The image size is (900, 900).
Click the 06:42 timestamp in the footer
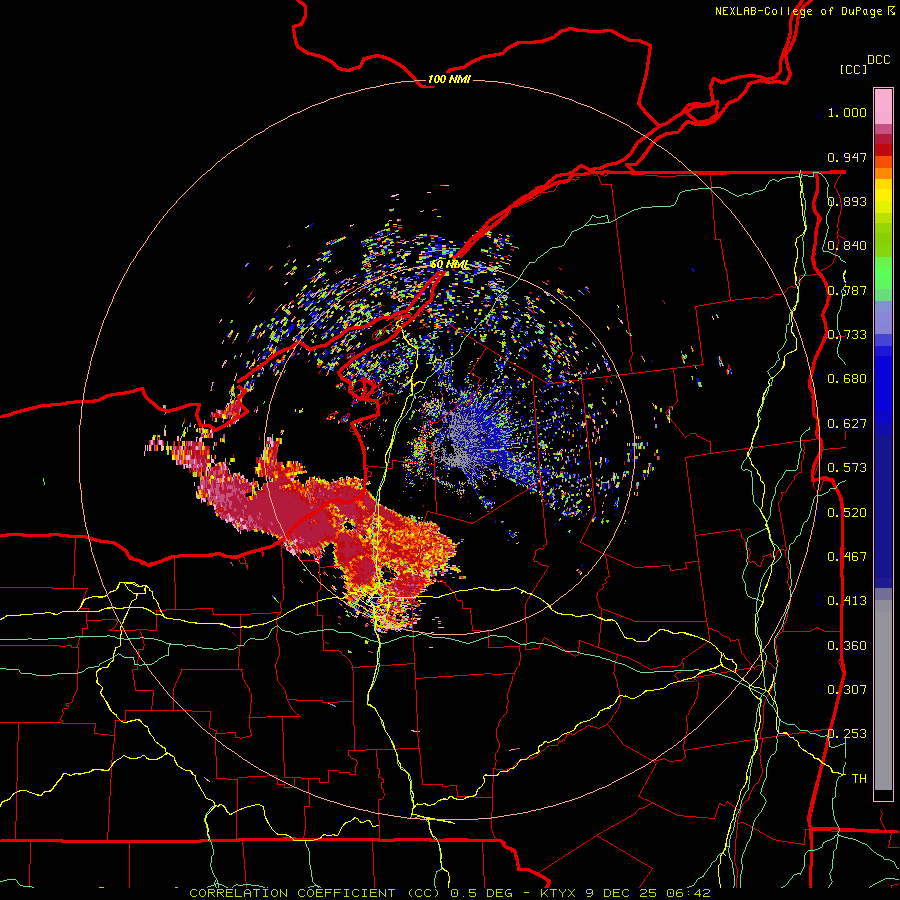point(688,893)
